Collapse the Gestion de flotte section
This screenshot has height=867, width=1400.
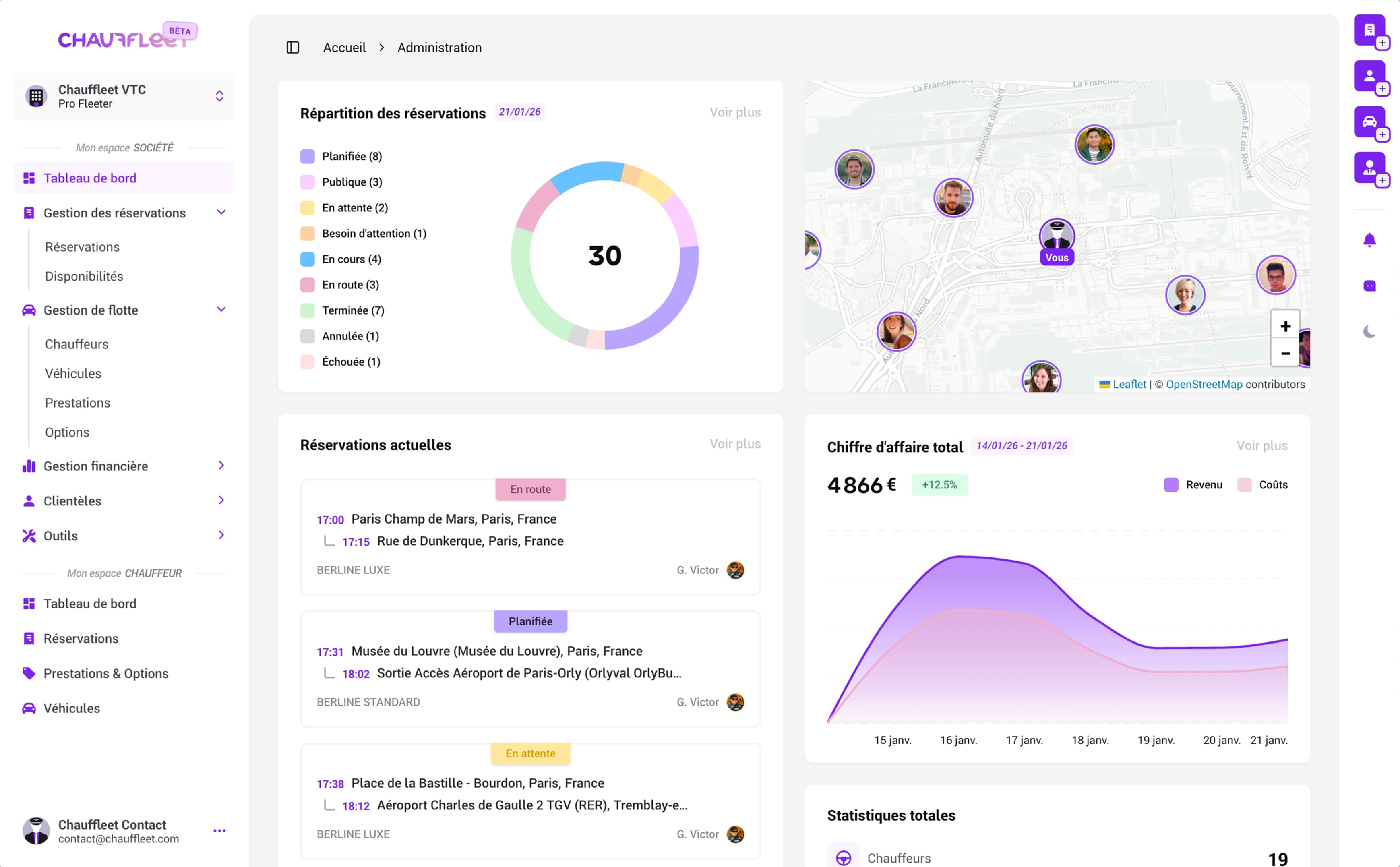tap(221, 310)
